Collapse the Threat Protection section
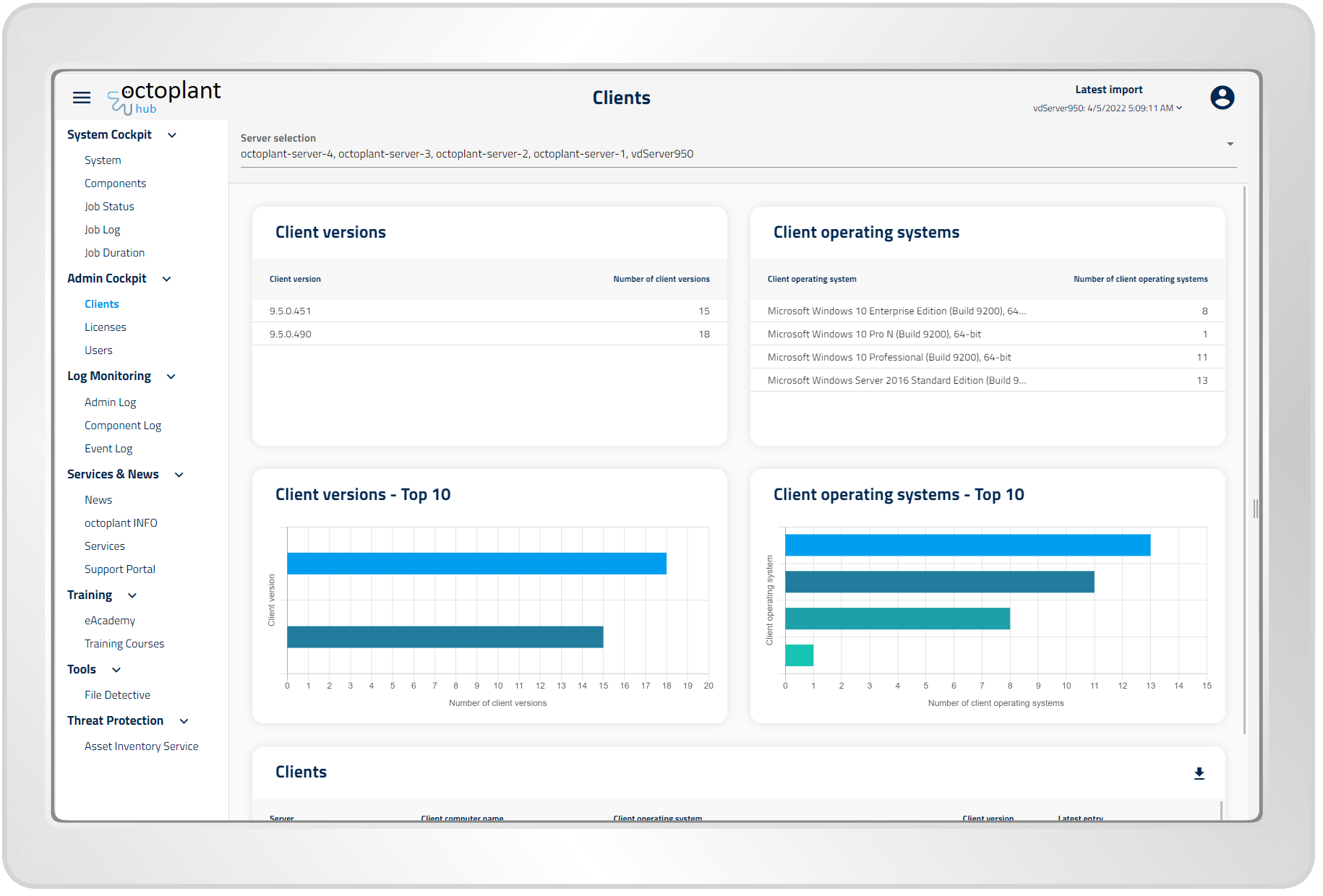 click(184, 721)
